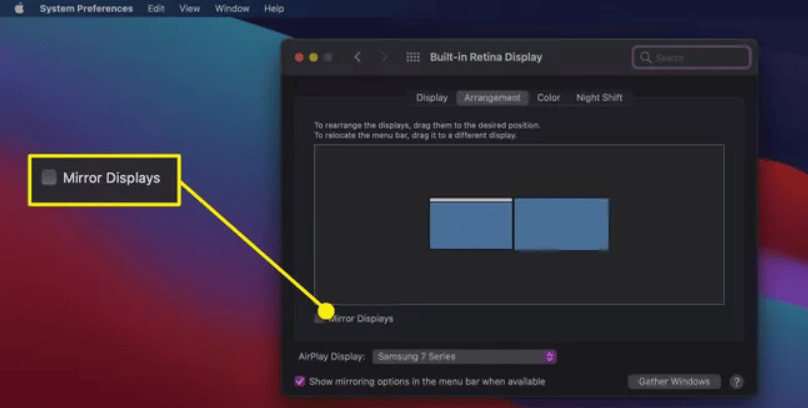Close the preferences window red button

pos(299,57)
